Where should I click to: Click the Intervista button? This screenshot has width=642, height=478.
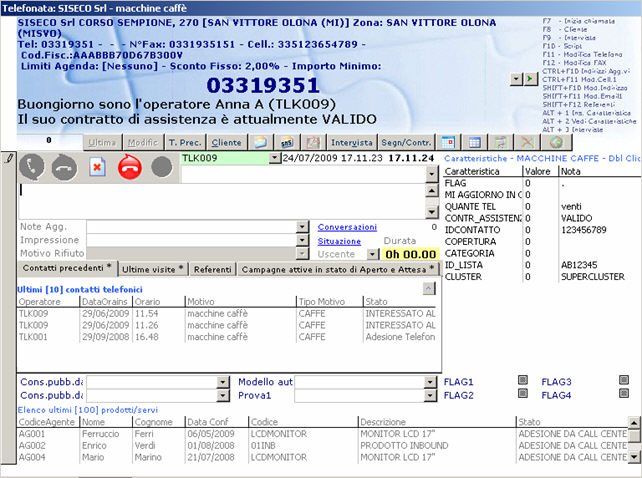(x=352, y=143)
